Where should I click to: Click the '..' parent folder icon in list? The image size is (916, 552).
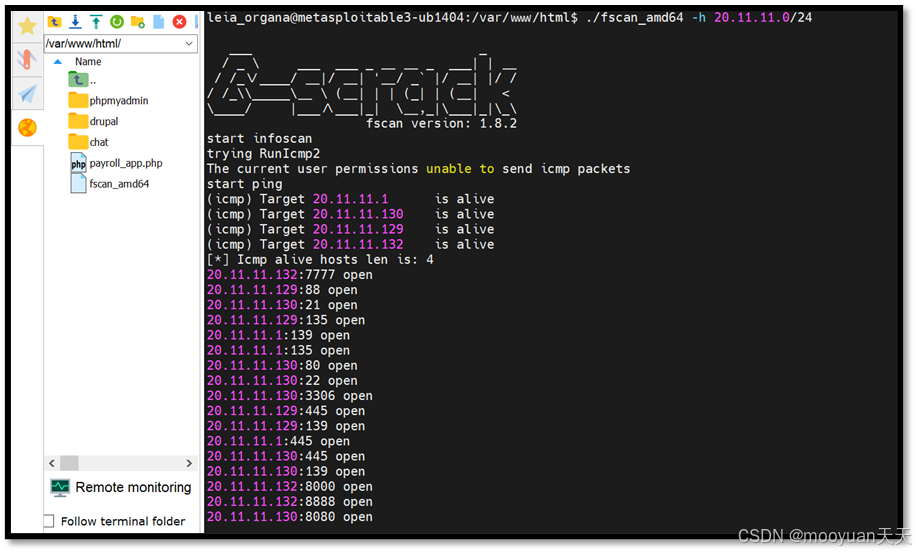click(x=78, y=79)
